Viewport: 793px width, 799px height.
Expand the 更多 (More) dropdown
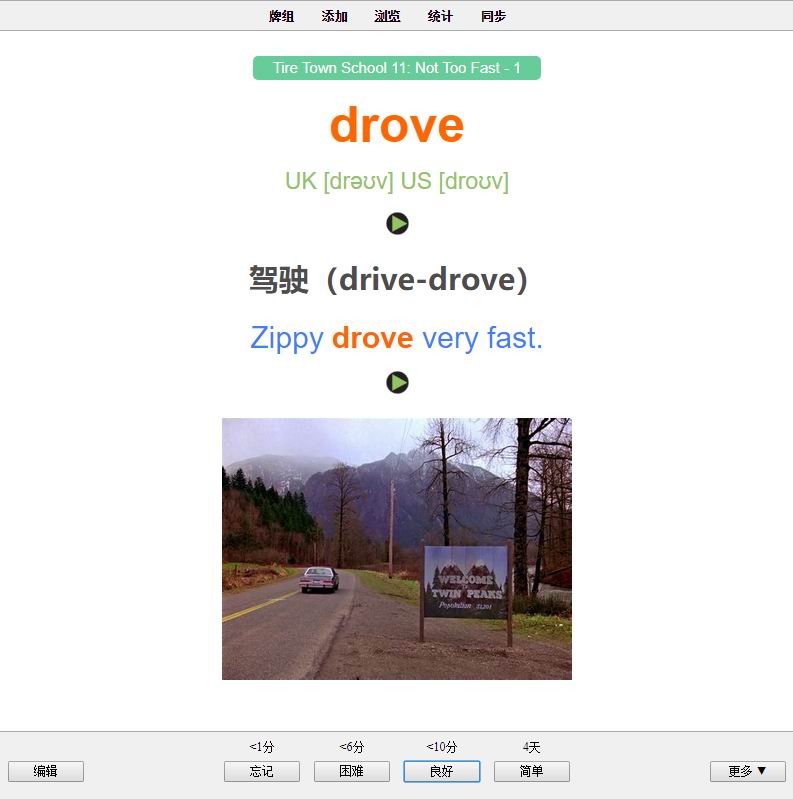[748, 771]
